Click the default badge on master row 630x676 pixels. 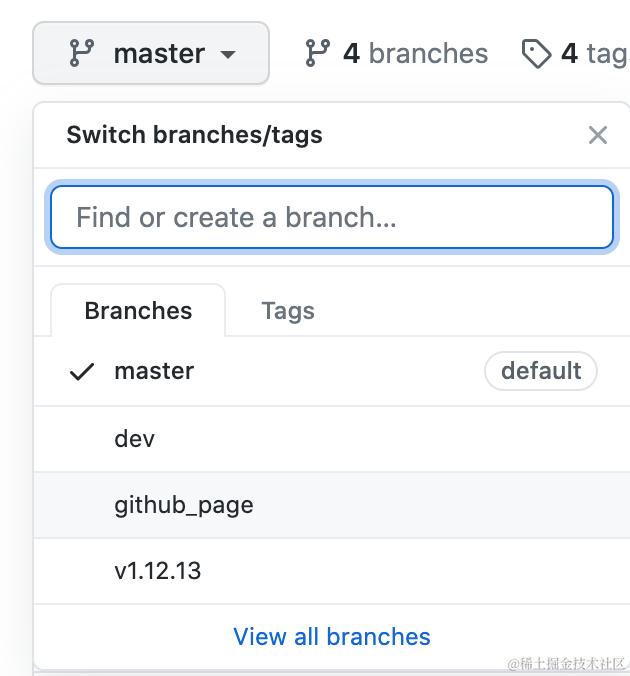point(541,371)
